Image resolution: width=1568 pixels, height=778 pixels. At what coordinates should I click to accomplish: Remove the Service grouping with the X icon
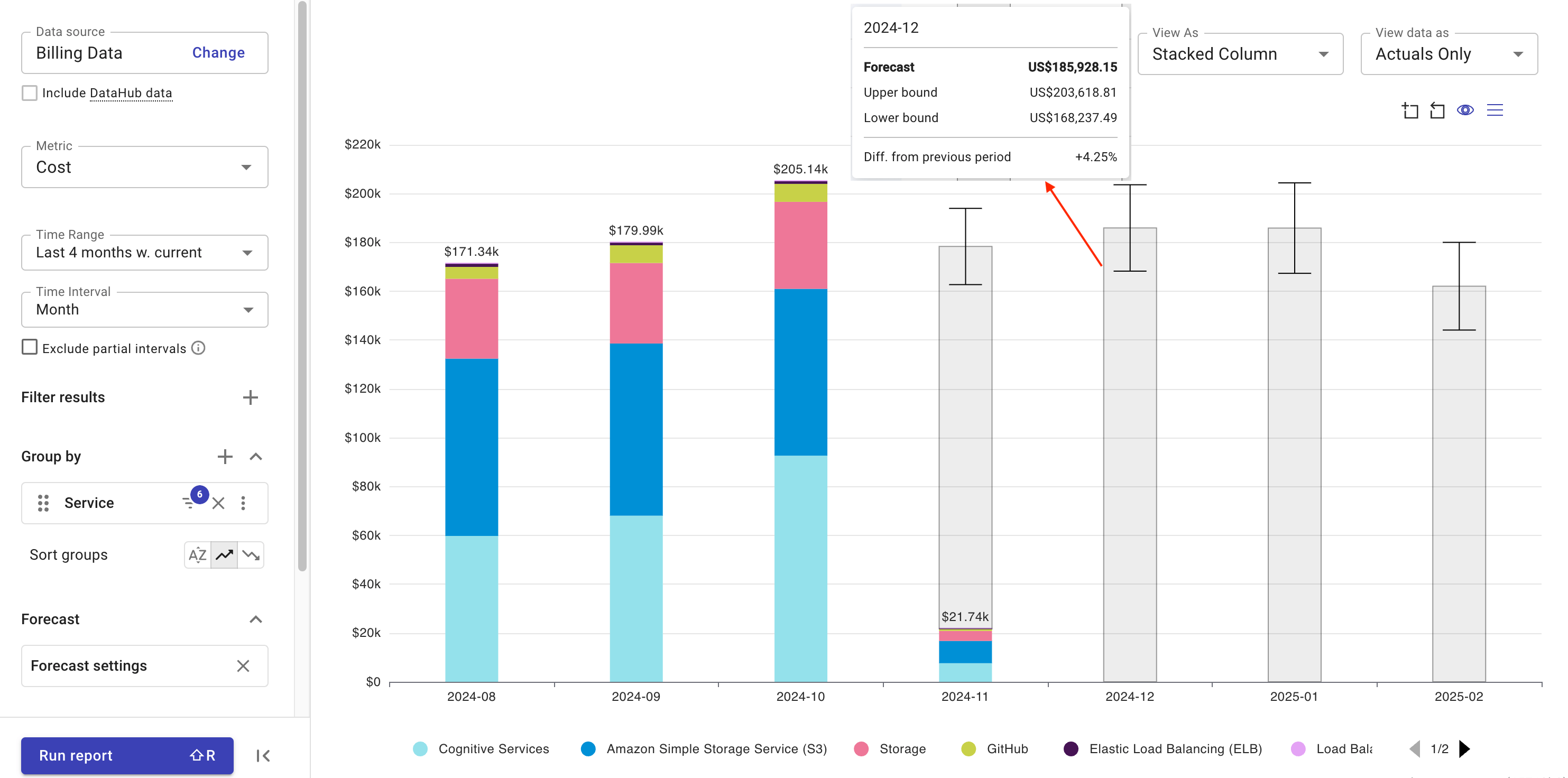[218, 503]
